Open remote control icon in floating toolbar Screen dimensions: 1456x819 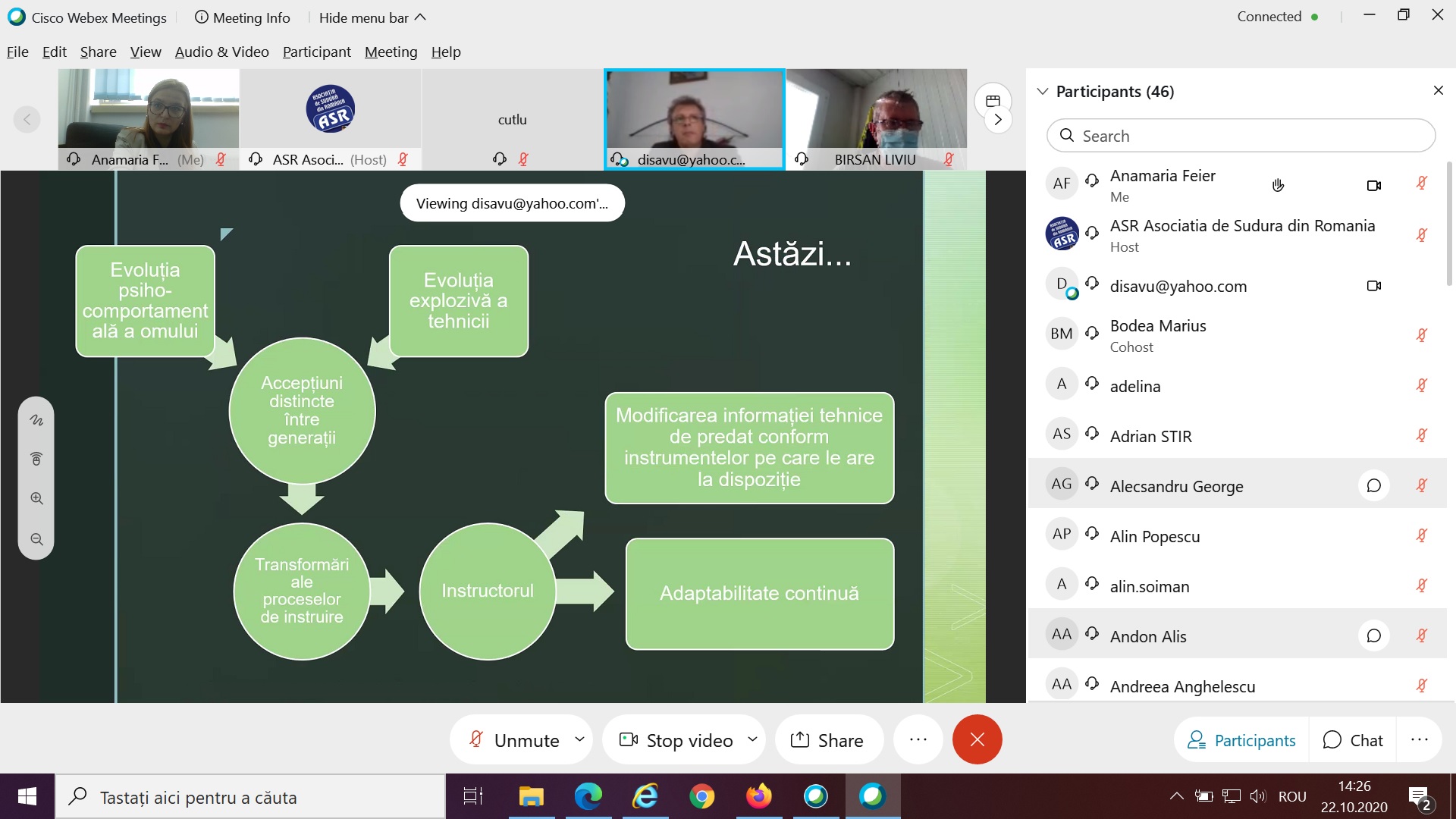pyautogui.click(x=36, y=459)
